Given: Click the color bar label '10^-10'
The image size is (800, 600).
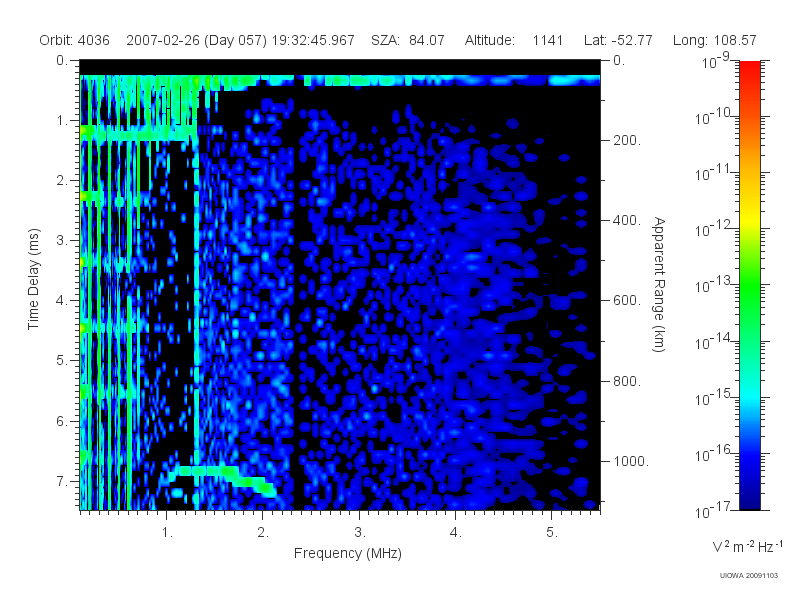Looking at the screenshot, I should (715, 117).
